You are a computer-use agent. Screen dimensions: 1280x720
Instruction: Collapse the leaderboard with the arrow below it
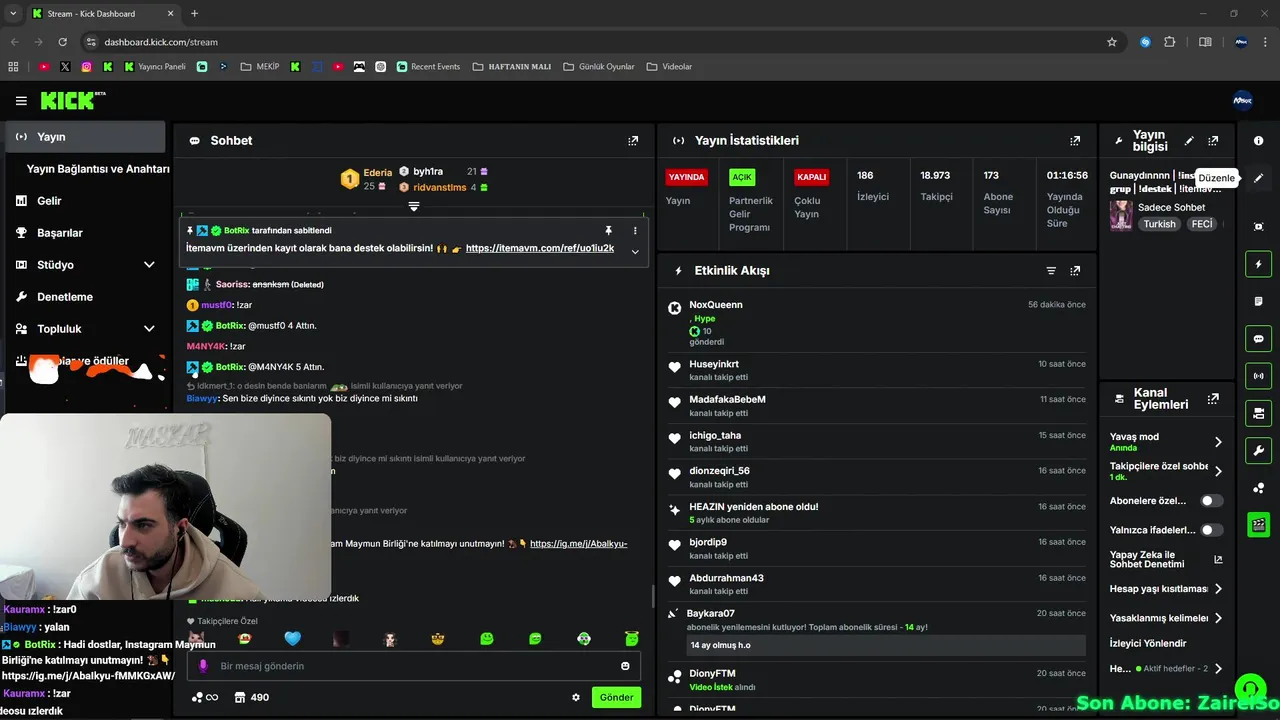pyautogui.click(x=414, y=207)
